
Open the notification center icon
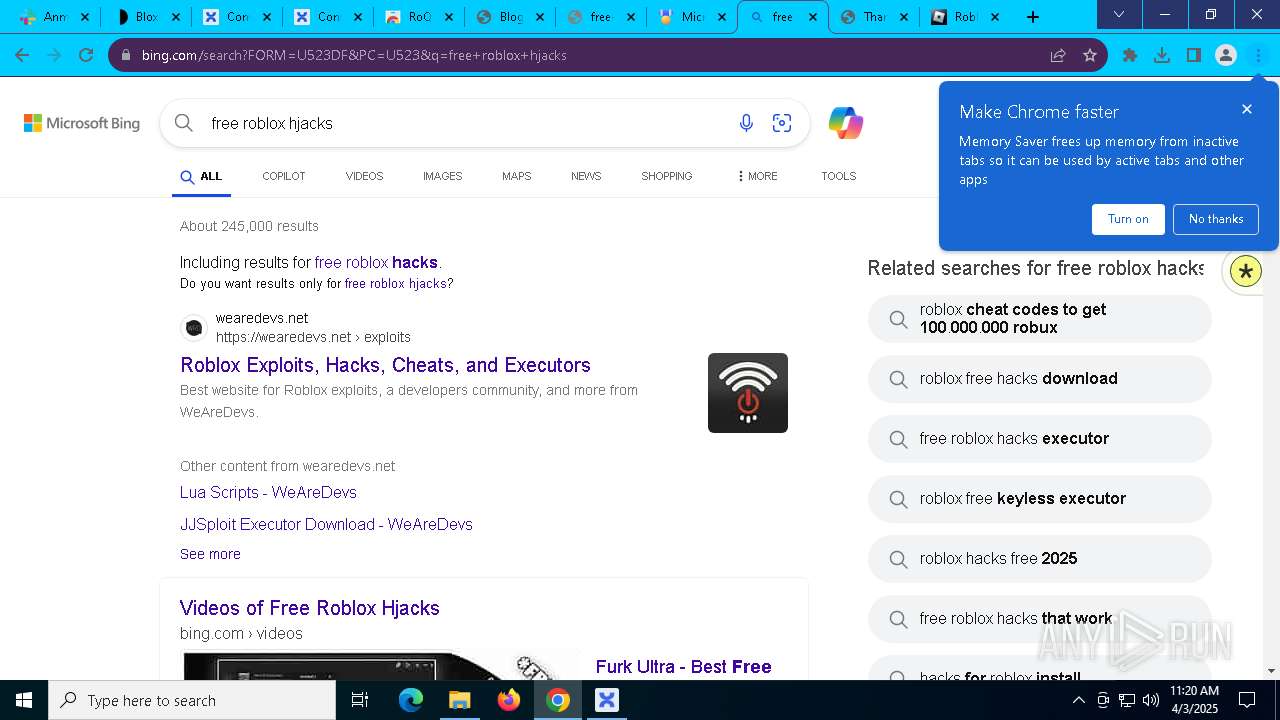(1247, 700)
